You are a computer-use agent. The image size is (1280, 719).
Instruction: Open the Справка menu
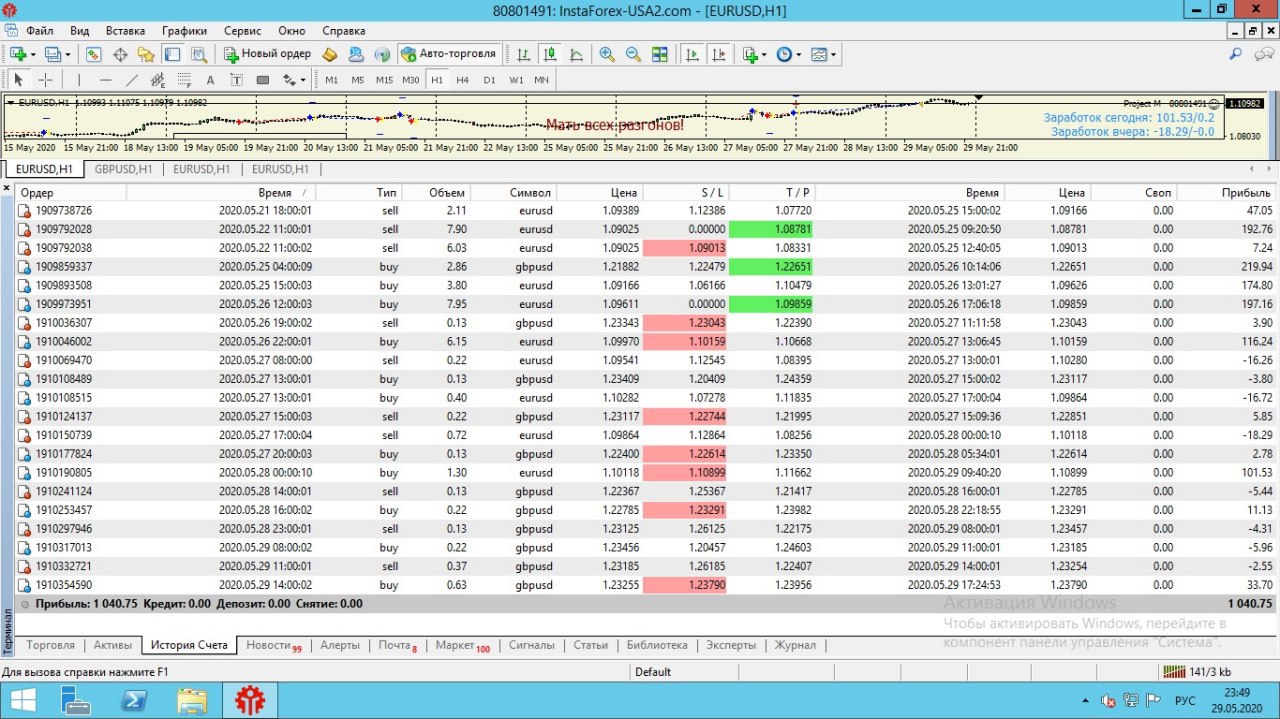point(344,31)
